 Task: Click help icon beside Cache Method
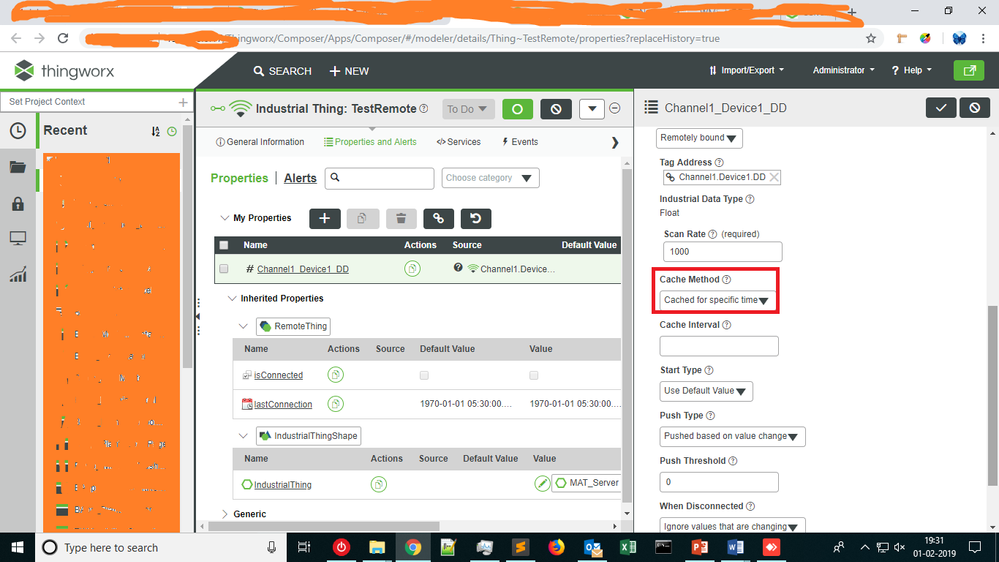[727, 280]
